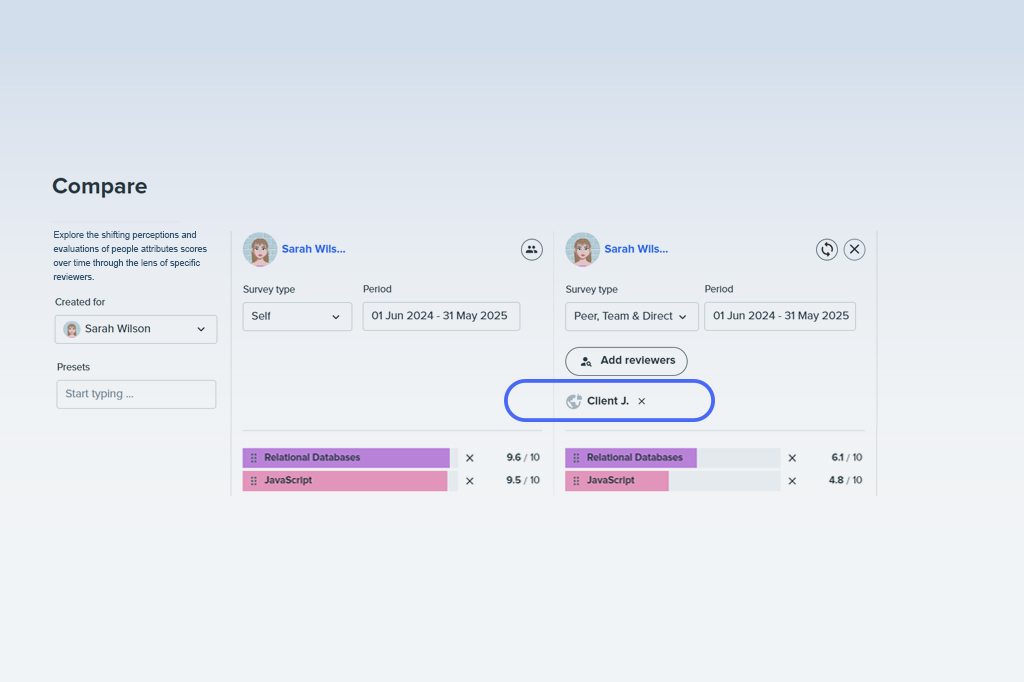Click the Presets search field
This screenshot has width=1024, height=682.
(x=136, y=394)
